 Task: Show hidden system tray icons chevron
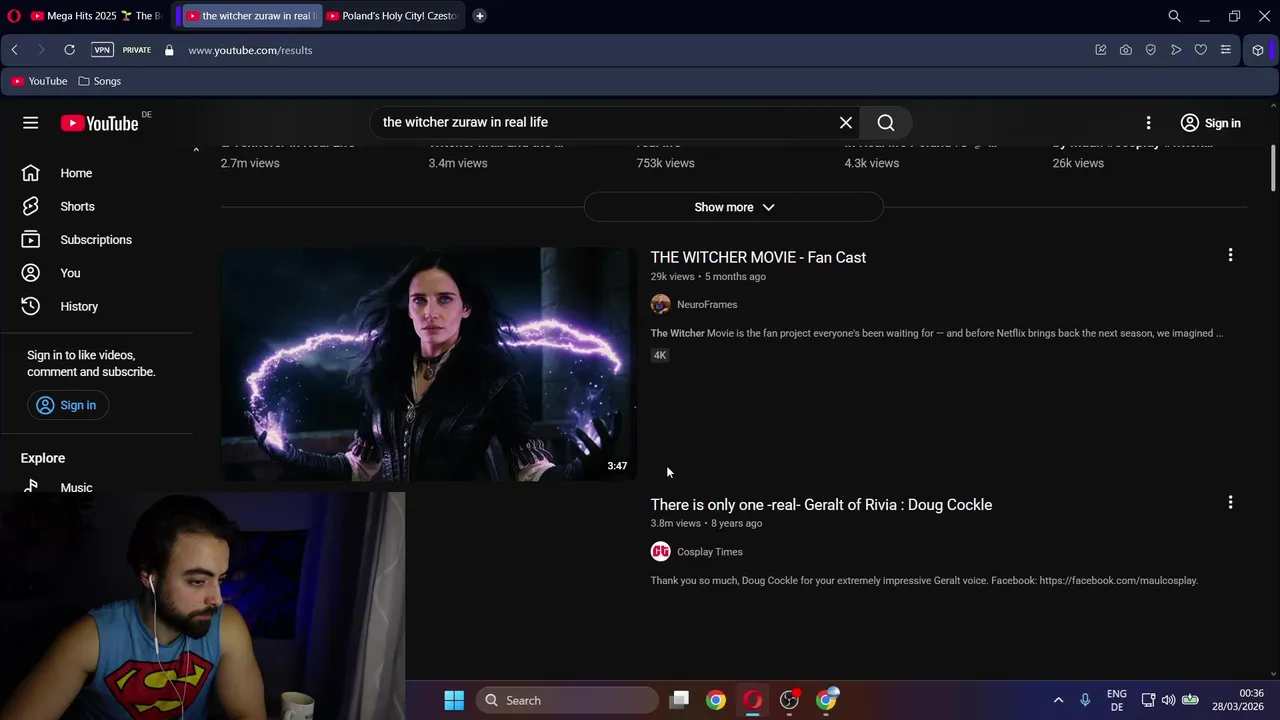tap(1058, 700)
